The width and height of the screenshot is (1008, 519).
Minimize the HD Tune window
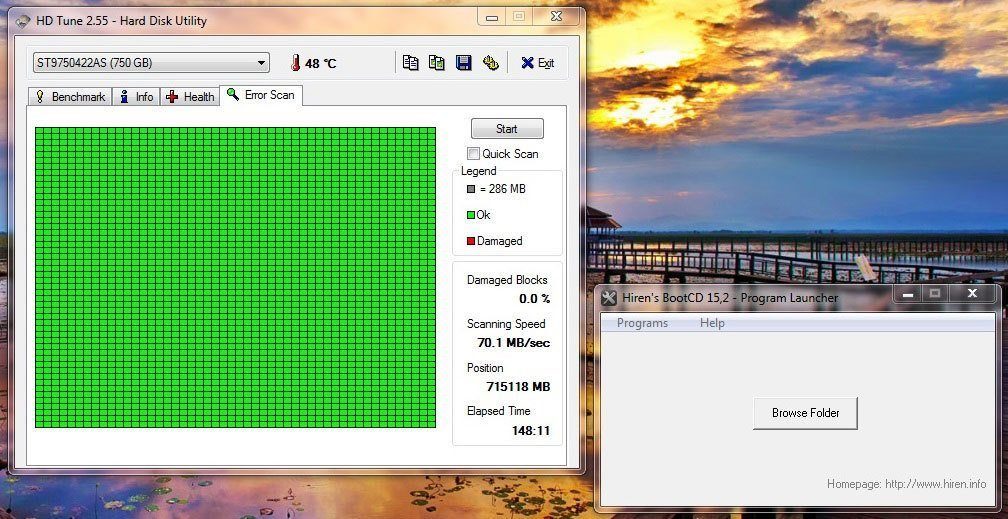click(492, 17)
